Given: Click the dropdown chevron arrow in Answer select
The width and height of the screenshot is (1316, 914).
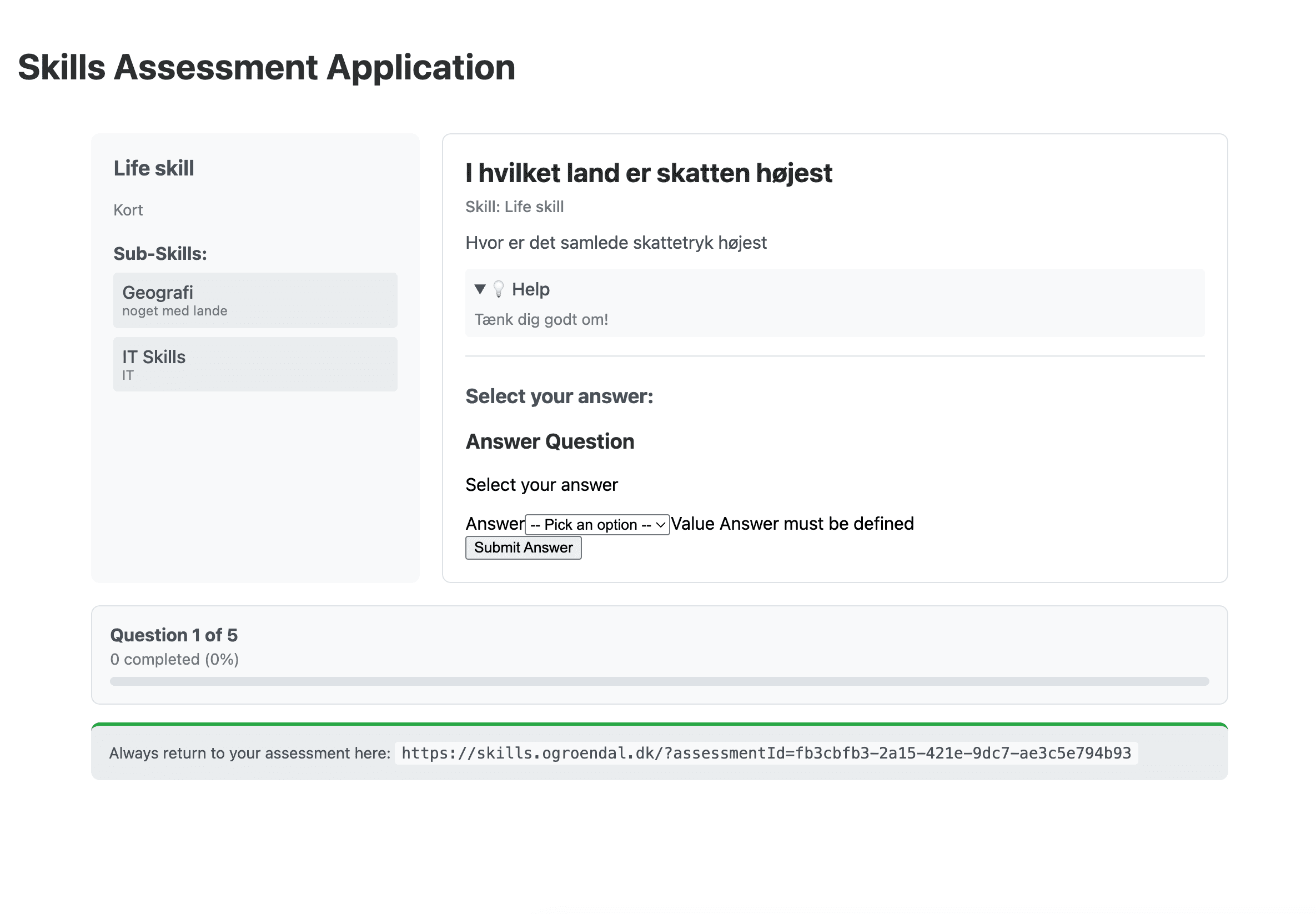Looking at the screenshot, I should click(x=660, y=525).
